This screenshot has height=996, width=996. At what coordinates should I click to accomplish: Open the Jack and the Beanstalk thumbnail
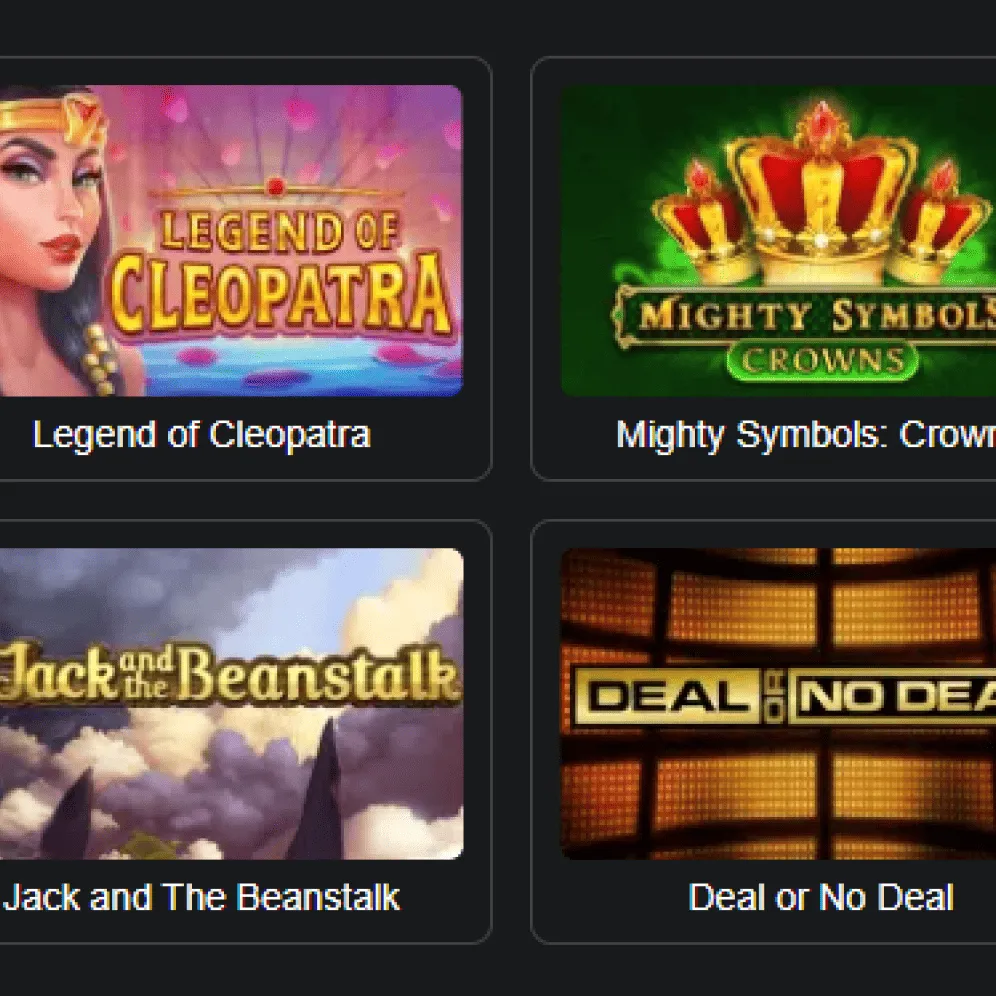point(231,703)
